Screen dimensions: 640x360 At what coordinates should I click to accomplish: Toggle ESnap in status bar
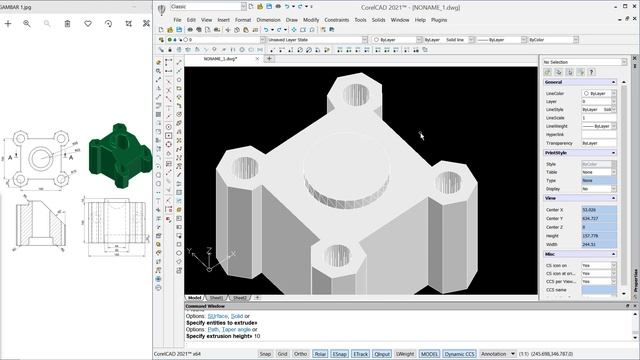click(x=340, y=354)
